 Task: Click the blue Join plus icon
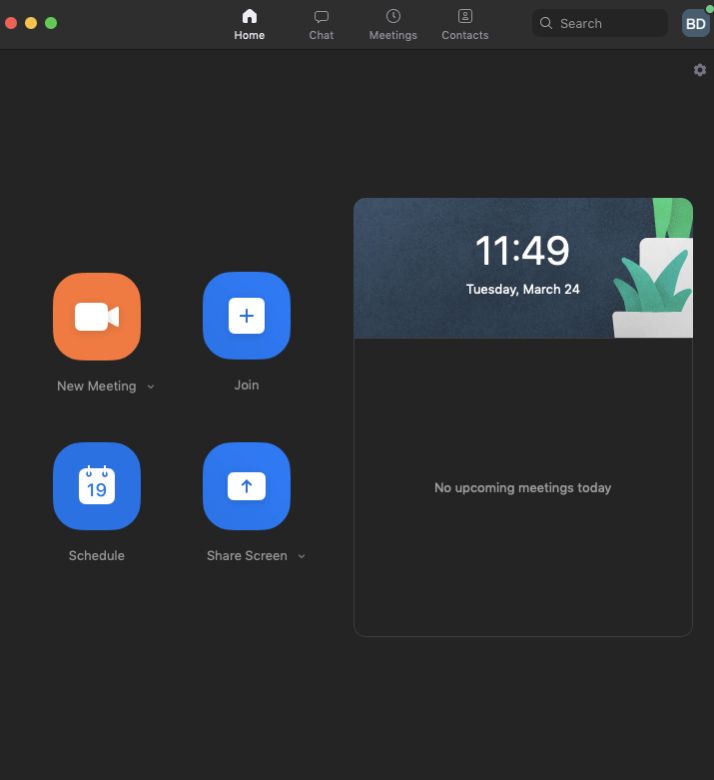pyautogui.click(x=246, y=316)
